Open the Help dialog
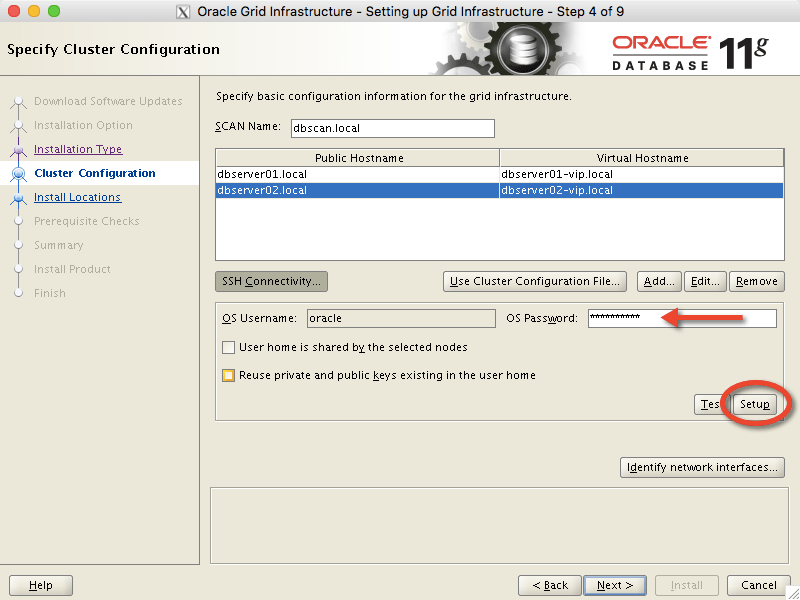800x600 pixels. [40, 585]
